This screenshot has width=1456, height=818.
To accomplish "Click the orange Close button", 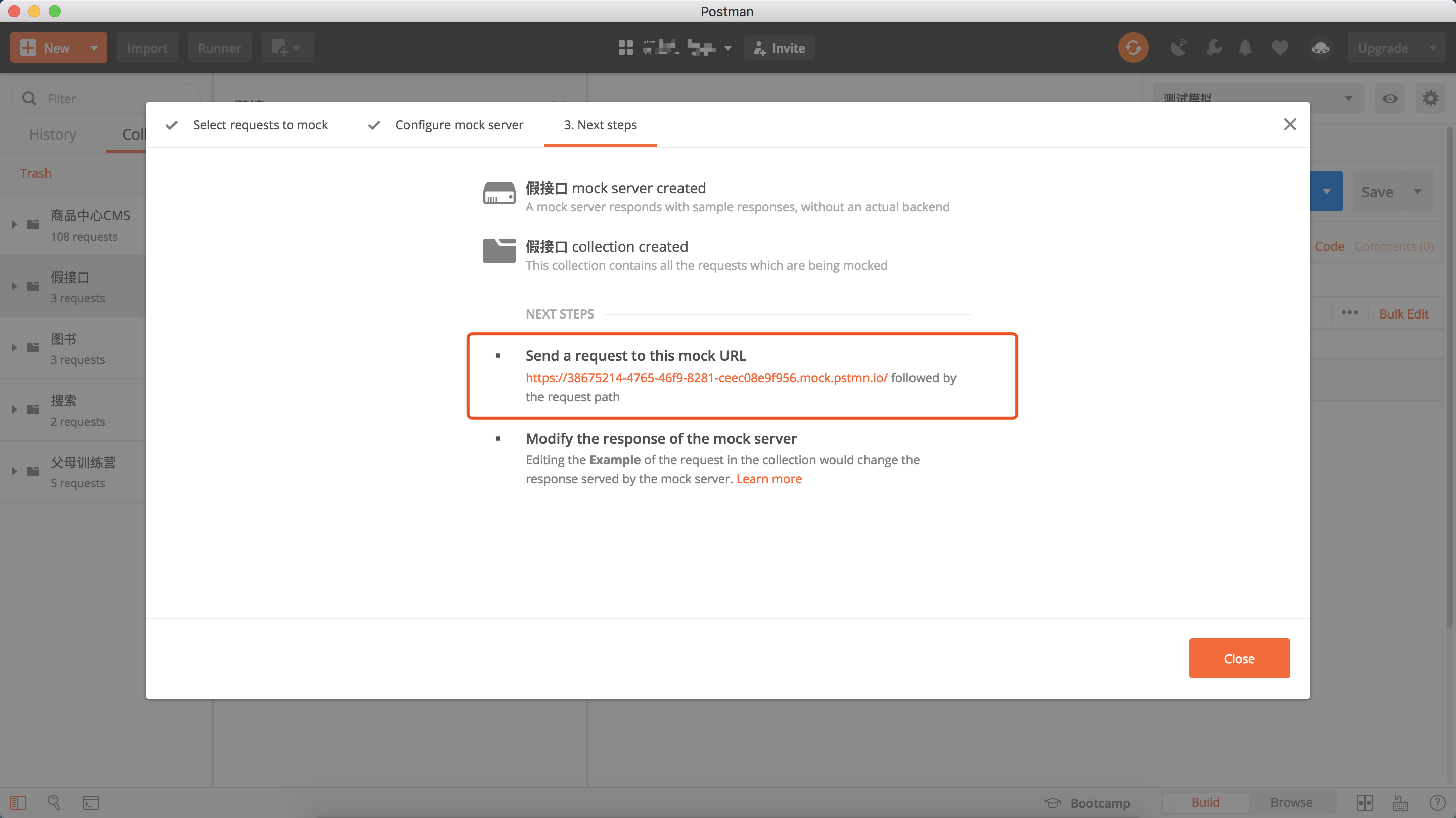I will click(1239, 658).
